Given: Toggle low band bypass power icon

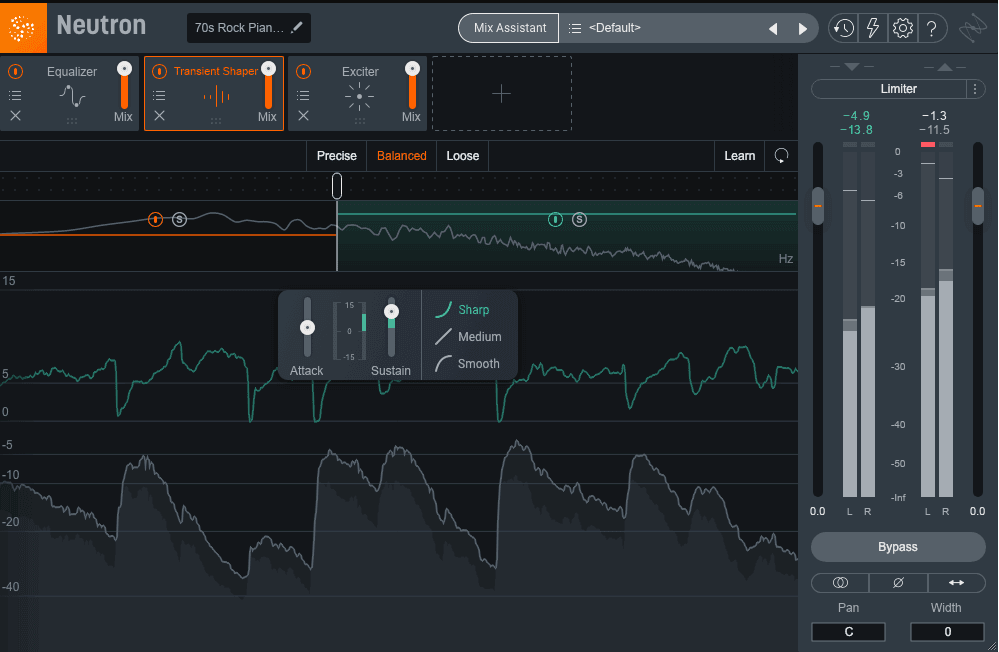Looking at the screenshot, I should (155, 219).
